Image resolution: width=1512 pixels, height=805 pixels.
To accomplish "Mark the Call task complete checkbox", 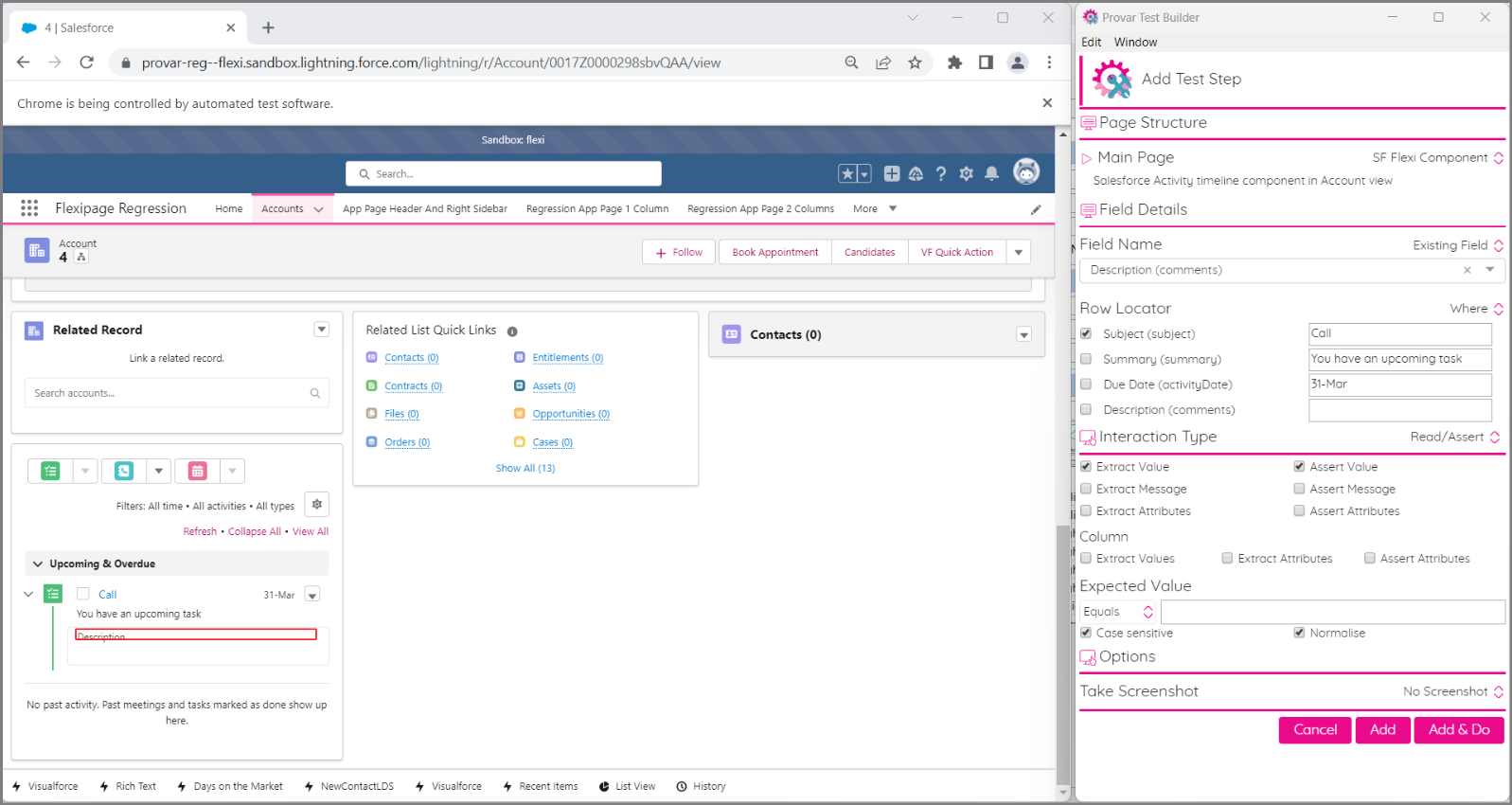I will [83, 594].
